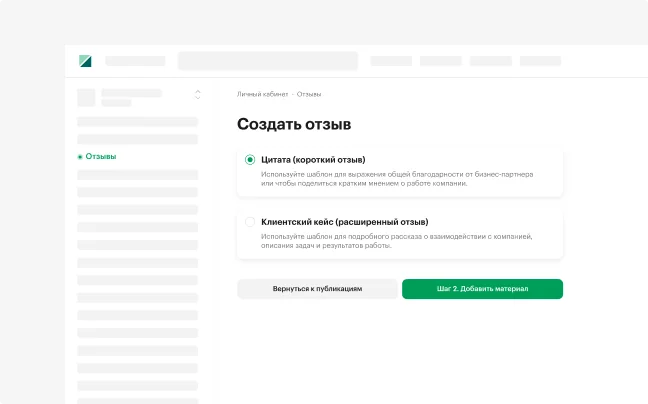Click the Клиентский кейс card description text
The width and height of the screenshot is (648, 404).
(396, 241)
